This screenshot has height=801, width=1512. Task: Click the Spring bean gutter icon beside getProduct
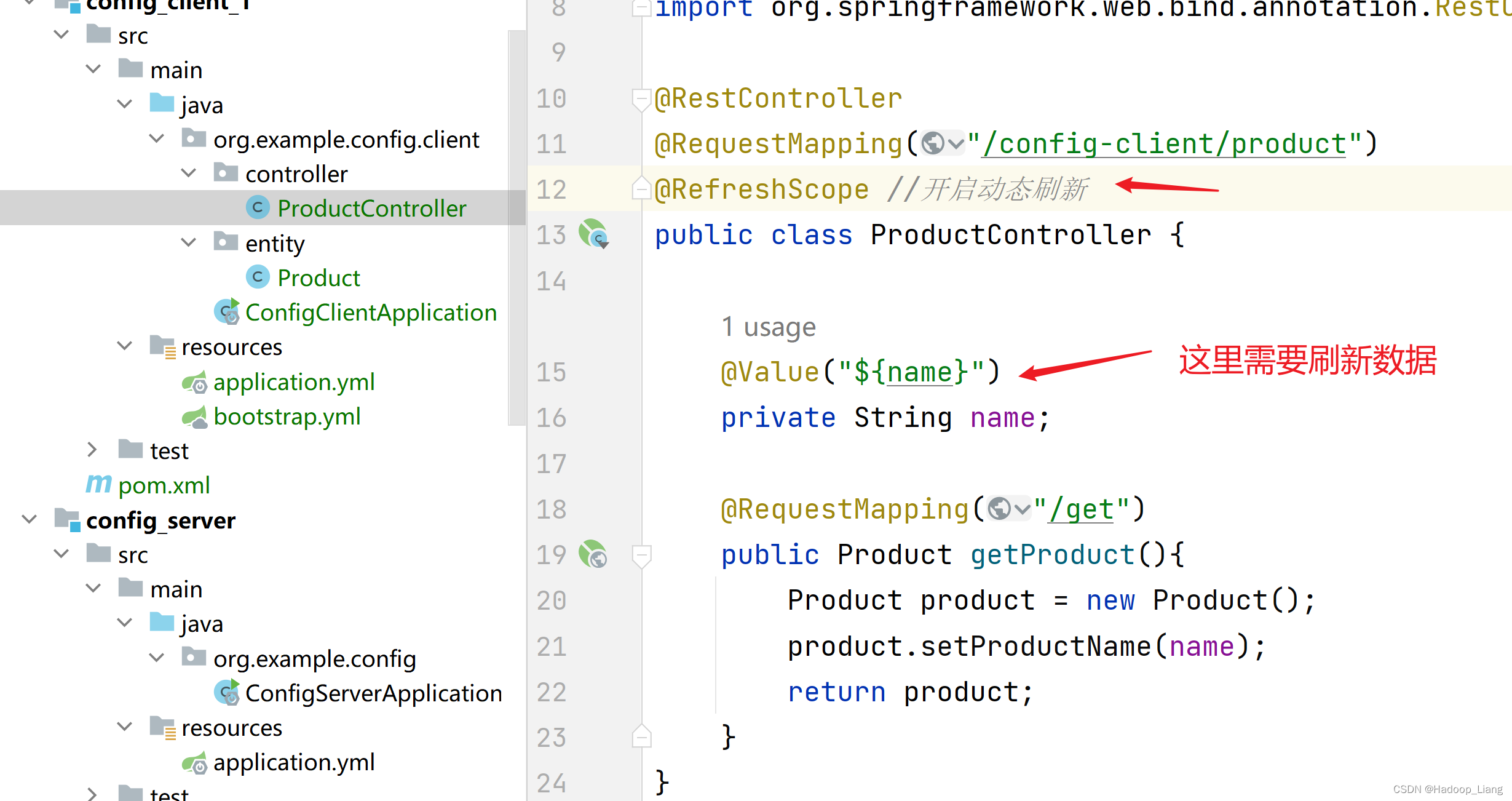pyautogui.click(x=592, y=554)
